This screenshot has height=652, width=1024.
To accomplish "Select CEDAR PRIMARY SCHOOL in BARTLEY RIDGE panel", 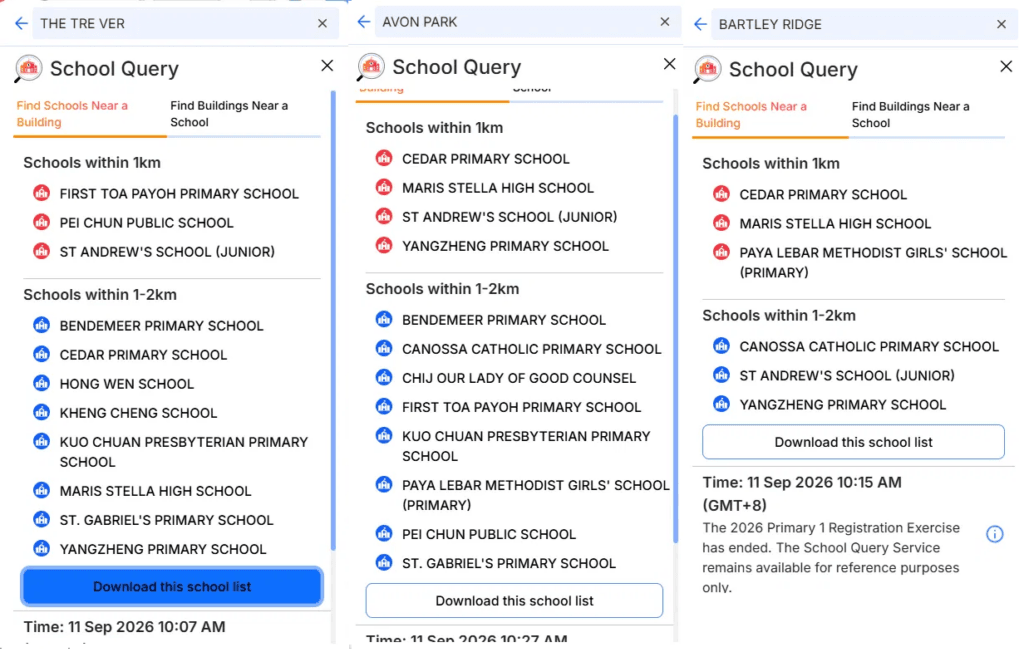I will pyautogui.click(x=823, y=195).
